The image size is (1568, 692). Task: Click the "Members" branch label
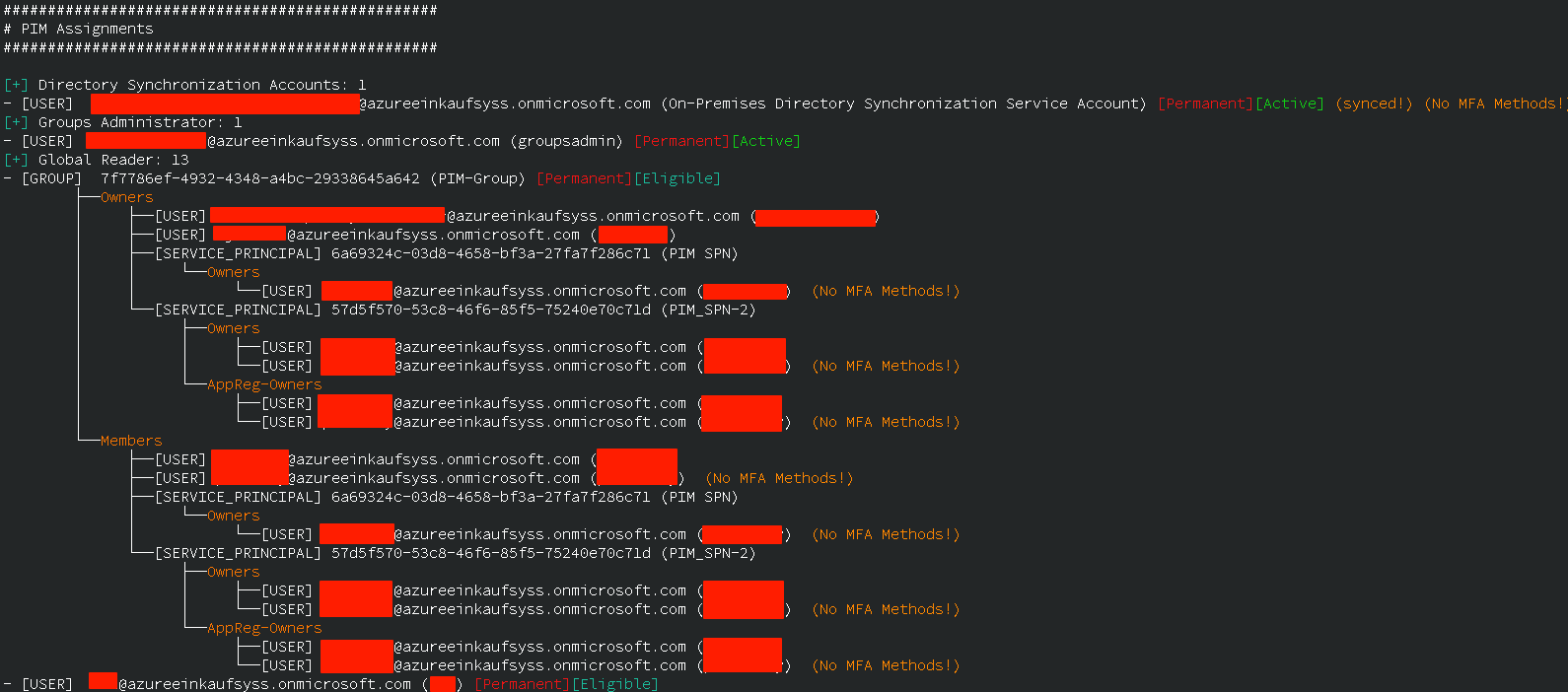point(131,441)
